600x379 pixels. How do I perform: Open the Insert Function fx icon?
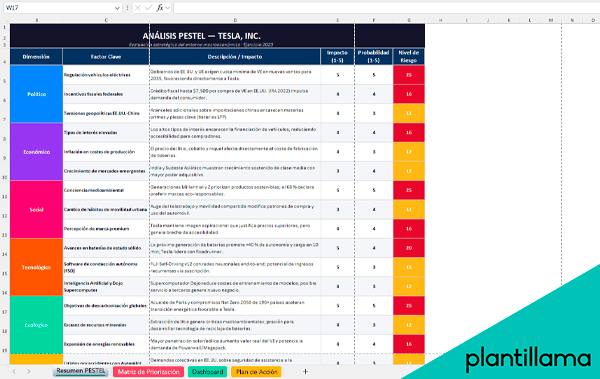pos(160,8)
